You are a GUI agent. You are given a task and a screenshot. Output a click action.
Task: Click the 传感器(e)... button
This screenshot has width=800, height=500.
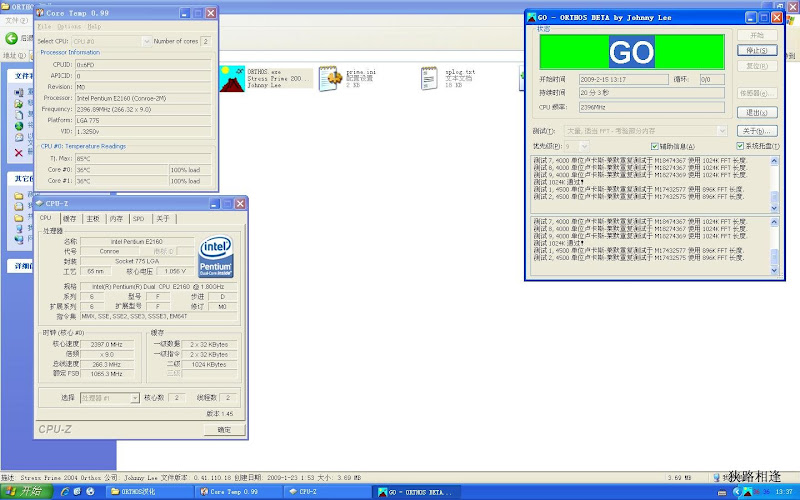[757, 93]
